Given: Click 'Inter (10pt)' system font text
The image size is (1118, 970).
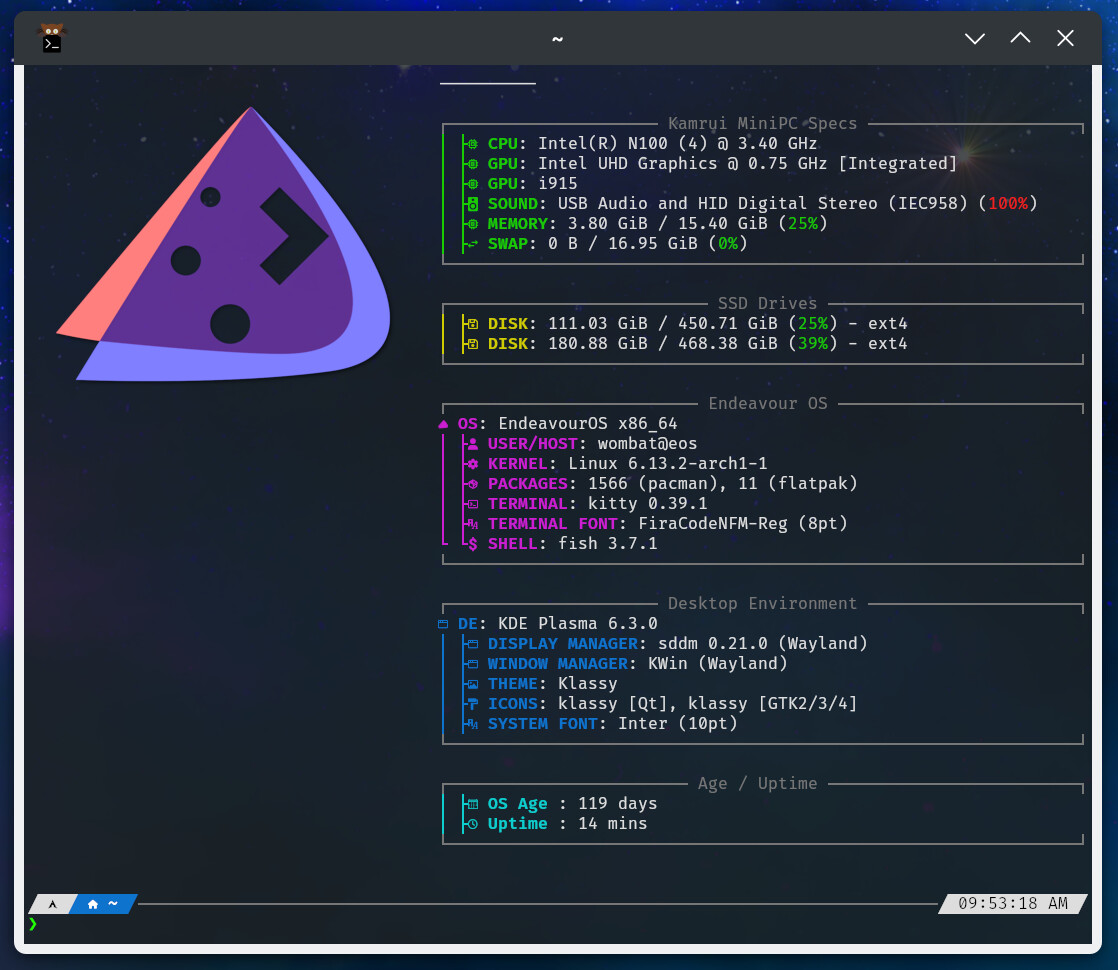Looking at the screenshot, I should click(677, 723).
